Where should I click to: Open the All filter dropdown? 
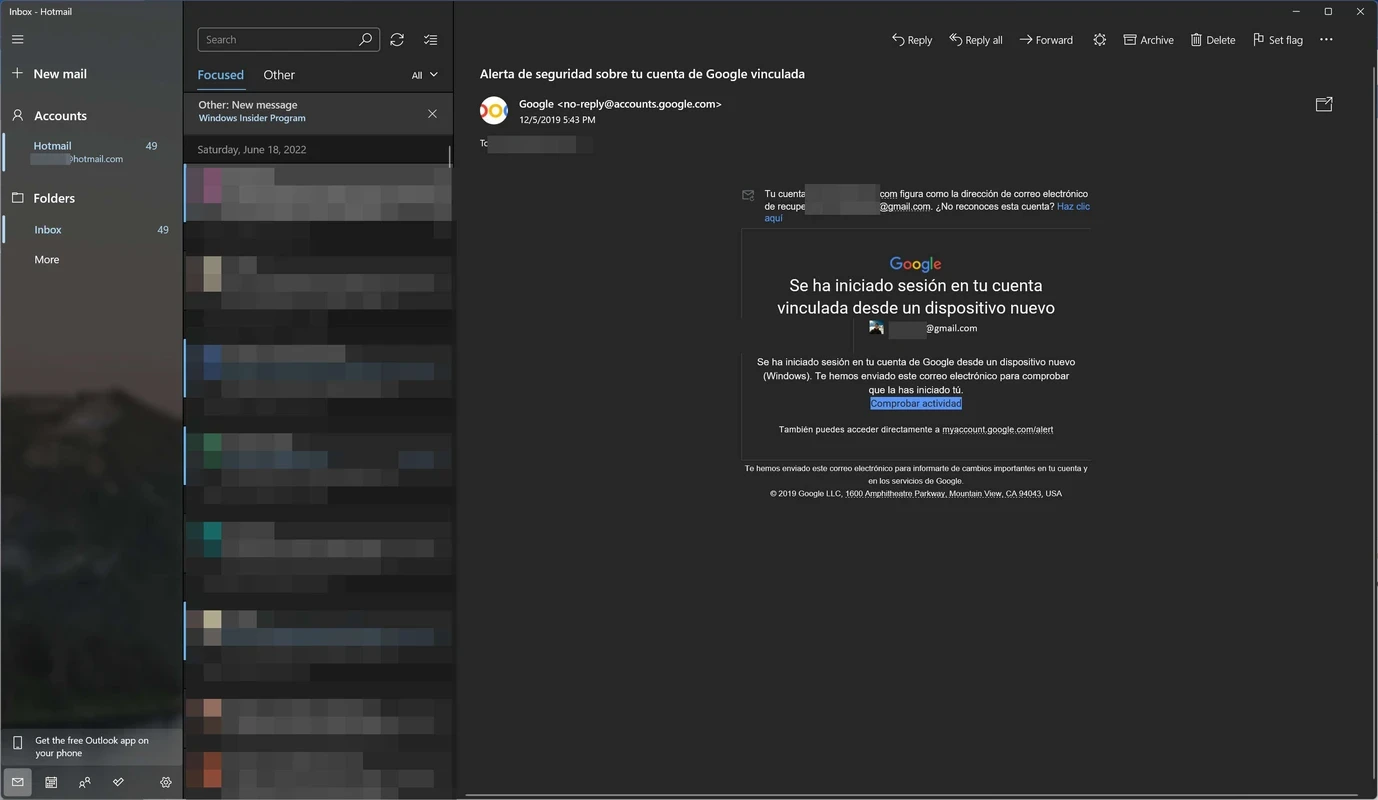click(425, 75)
